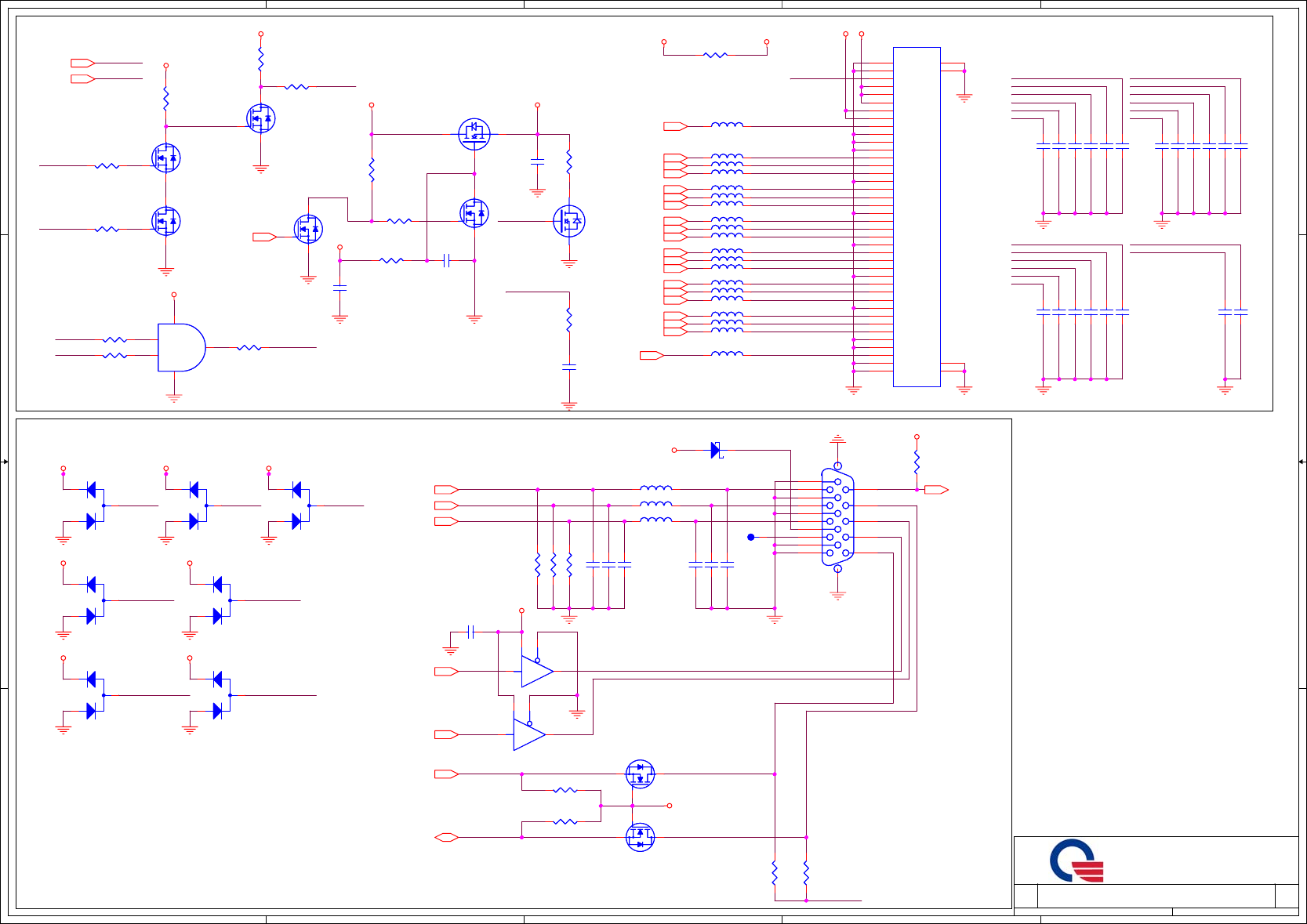This screenshot has height=924, width=1307.
Task: Click the upper of the two top-left corner ports
Action: click(x=82, y=63)
